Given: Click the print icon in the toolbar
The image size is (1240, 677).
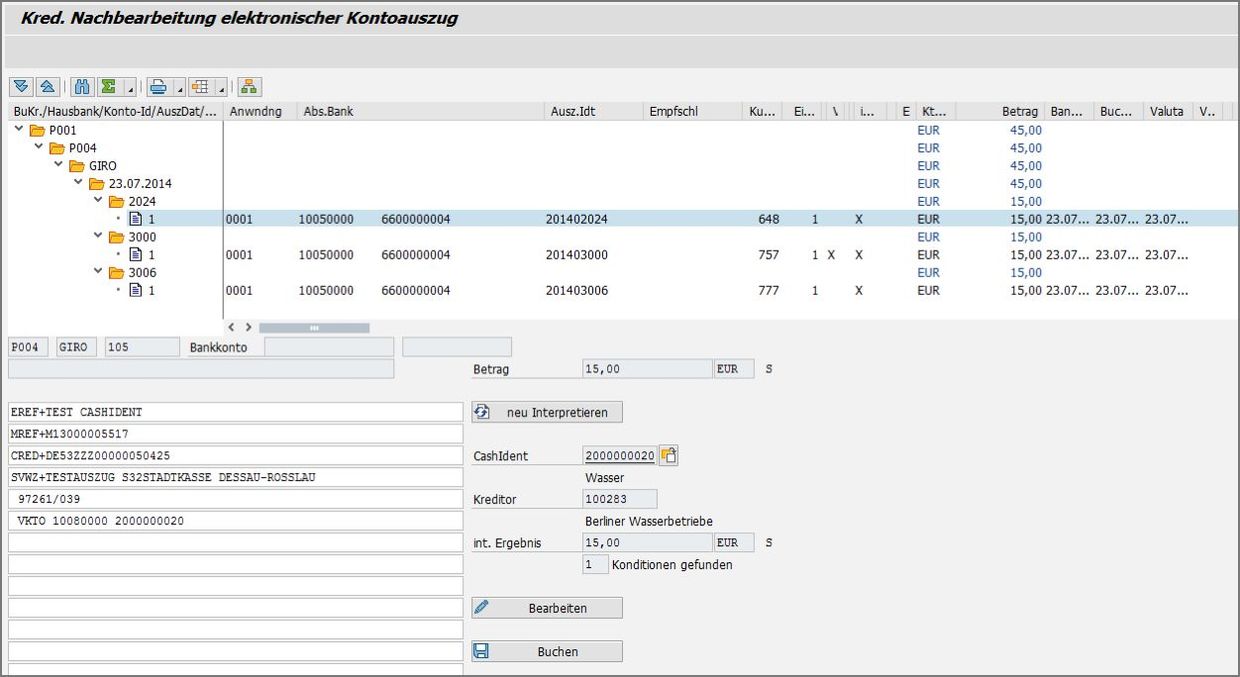Looking at the screenshot, I should coord(161,87).
